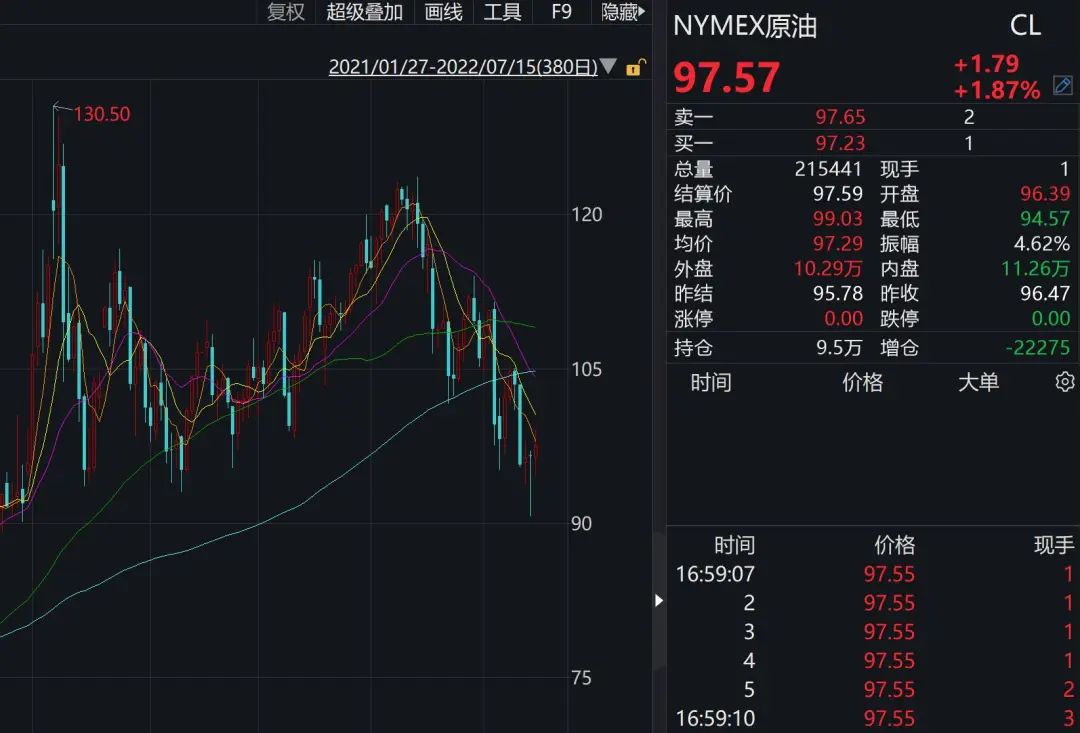Click the arrow icon to collapse quote panel
1080x733 pixels.
[658, 601]
